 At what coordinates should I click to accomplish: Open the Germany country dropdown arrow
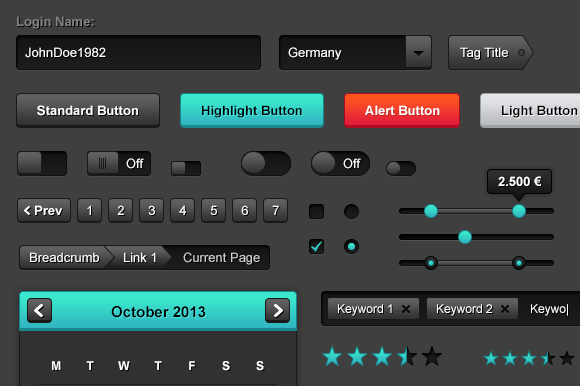point(418,53)
